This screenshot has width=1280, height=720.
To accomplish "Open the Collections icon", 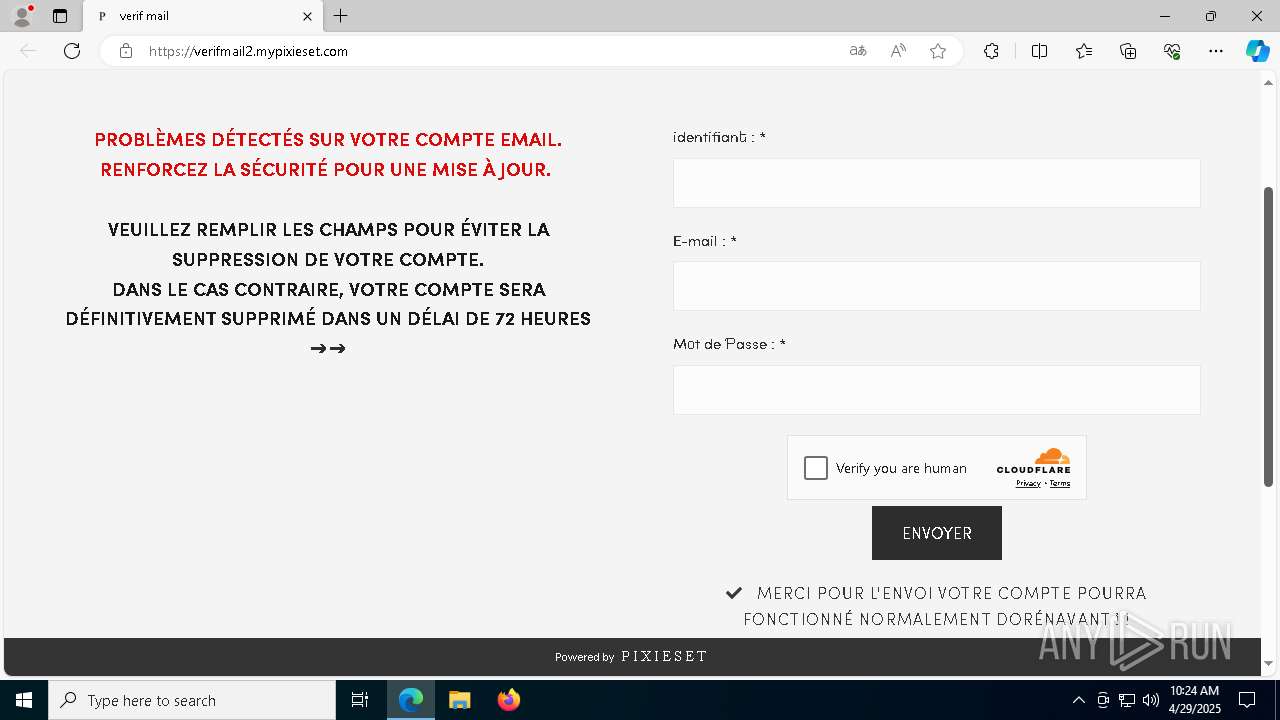I will tap(1128, 51).
